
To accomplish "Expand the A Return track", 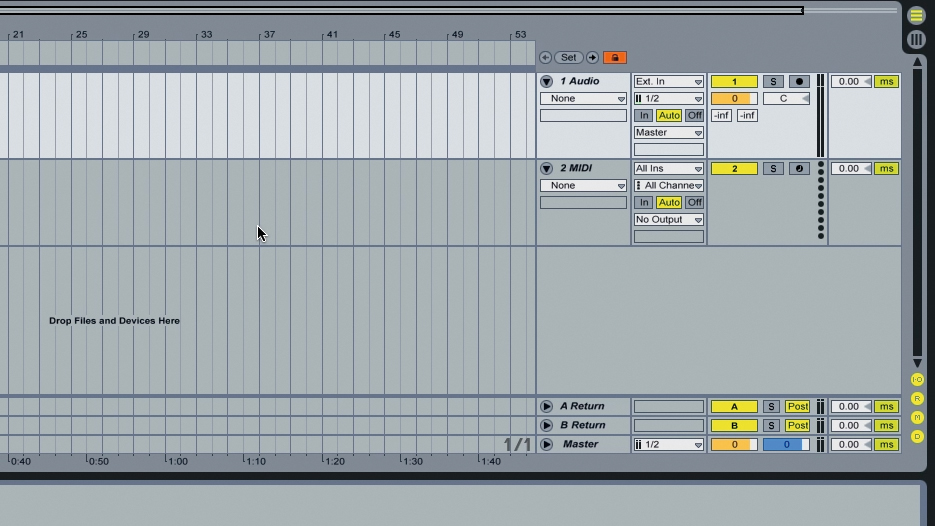I will click(x=546, y=406).
